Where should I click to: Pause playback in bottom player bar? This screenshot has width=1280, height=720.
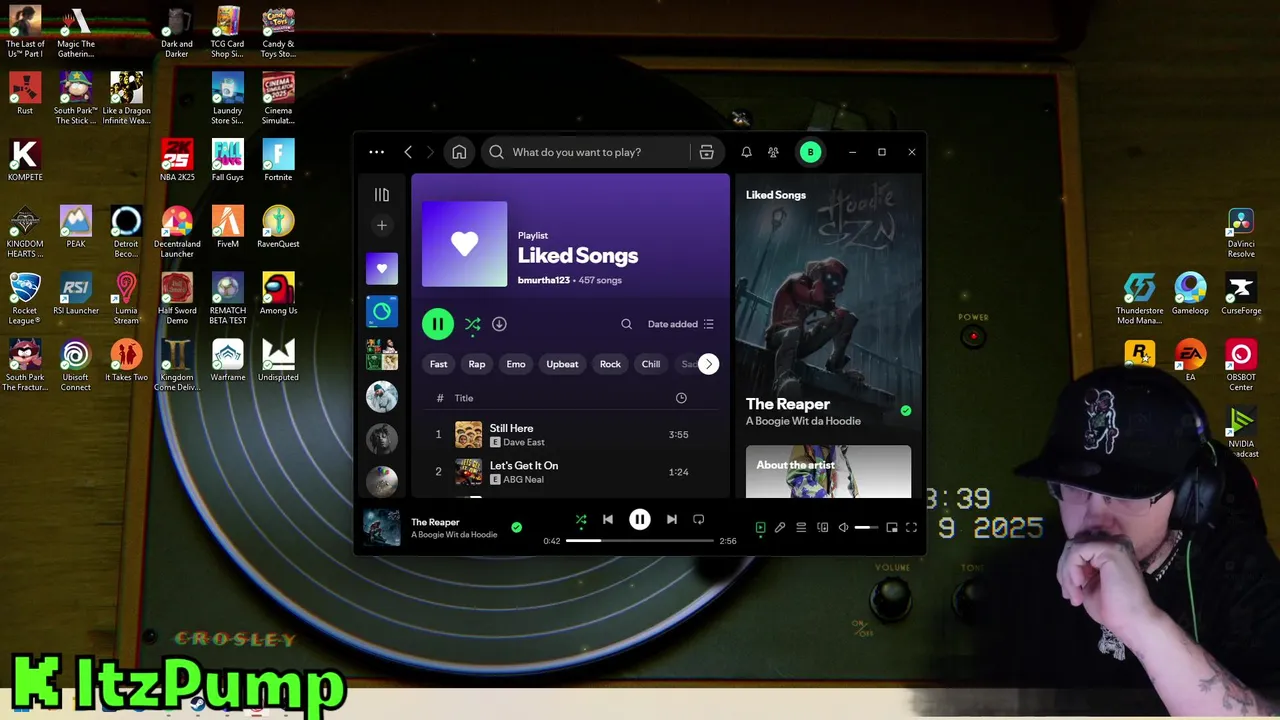pyautogui.click(x=640, y=520)
